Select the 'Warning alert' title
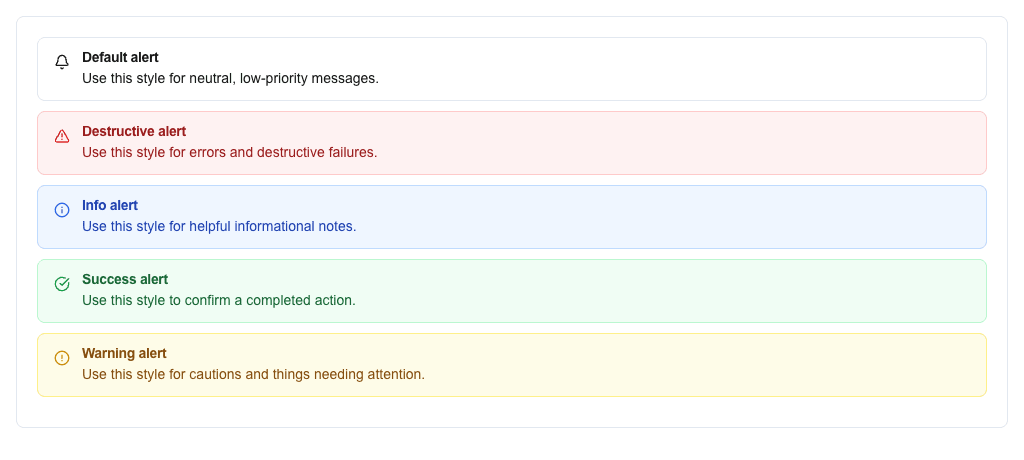The image size is (1024, 460). tap(124, 353)
